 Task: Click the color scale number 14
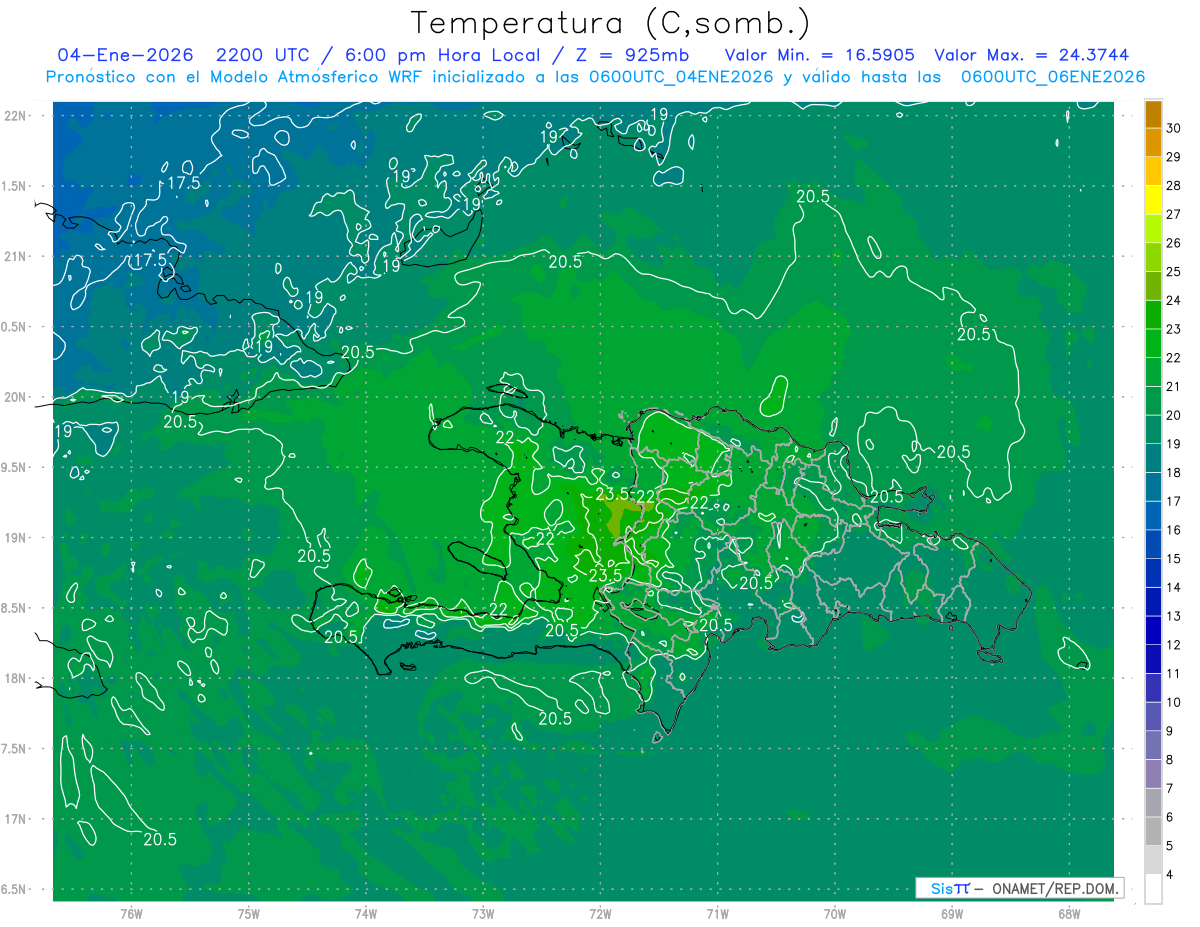1174,587
